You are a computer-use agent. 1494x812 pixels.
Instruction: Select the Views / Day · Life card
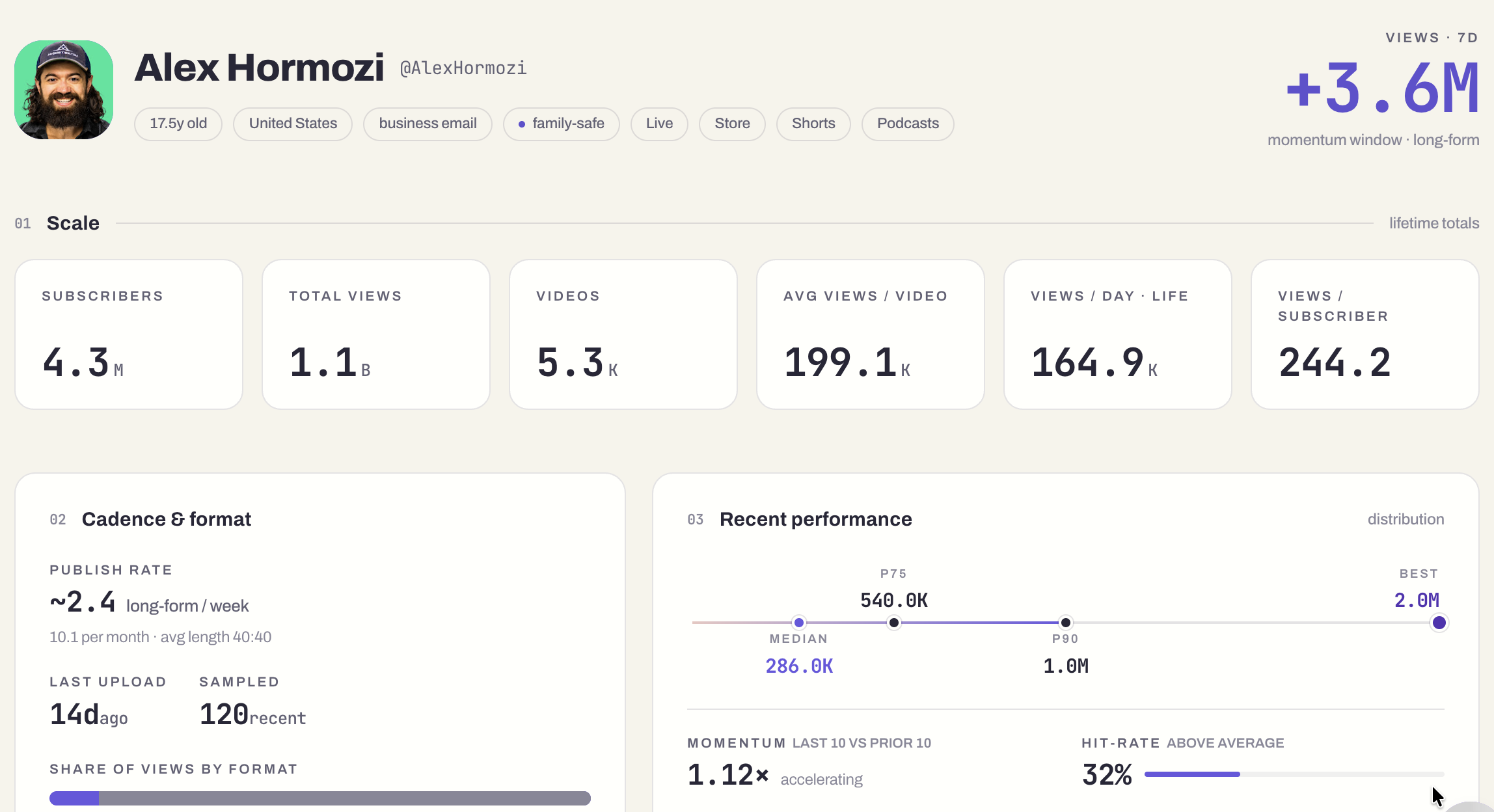click(1118, 334)
